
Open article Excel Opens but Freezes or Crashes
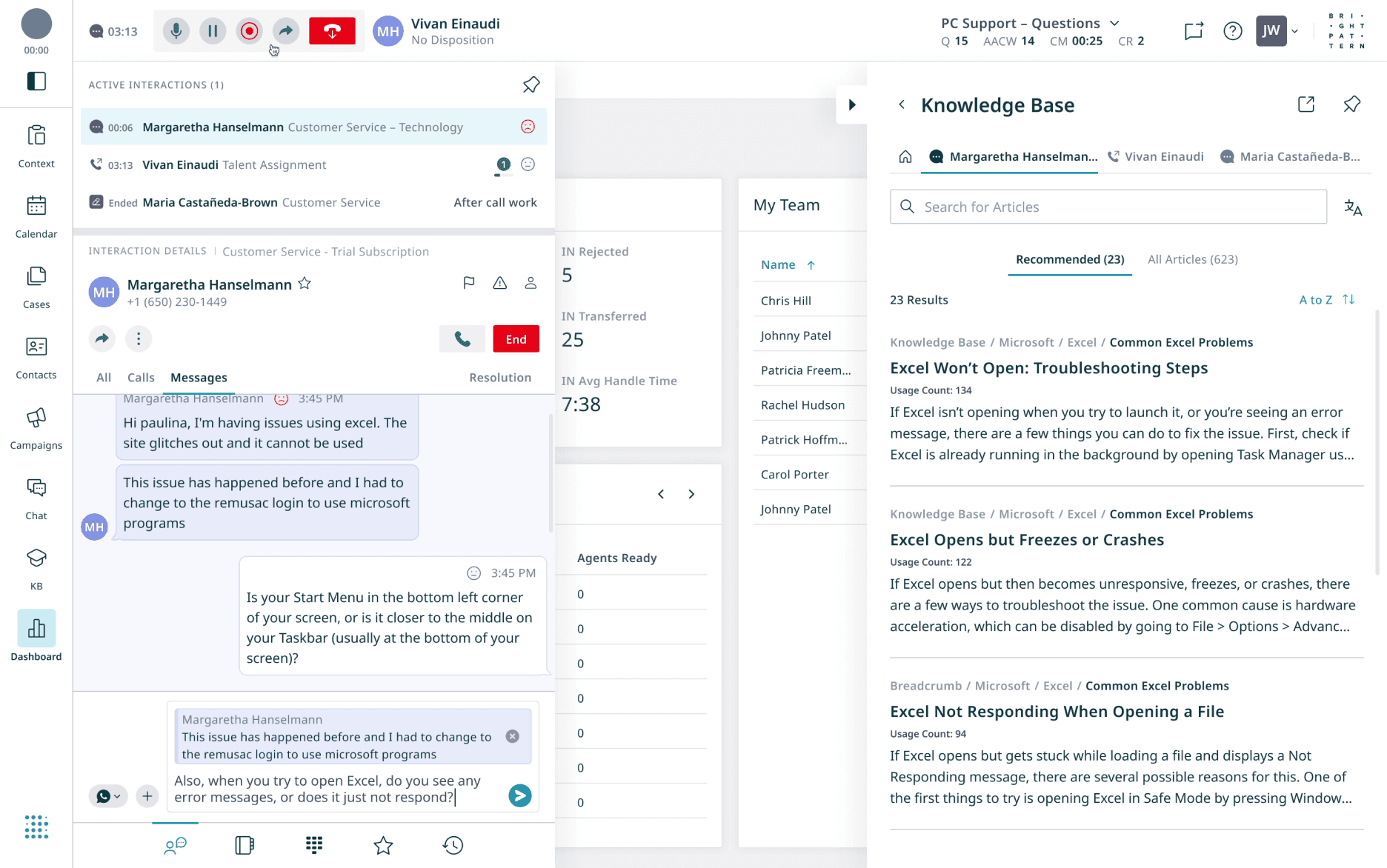(x=1027, y=540)
